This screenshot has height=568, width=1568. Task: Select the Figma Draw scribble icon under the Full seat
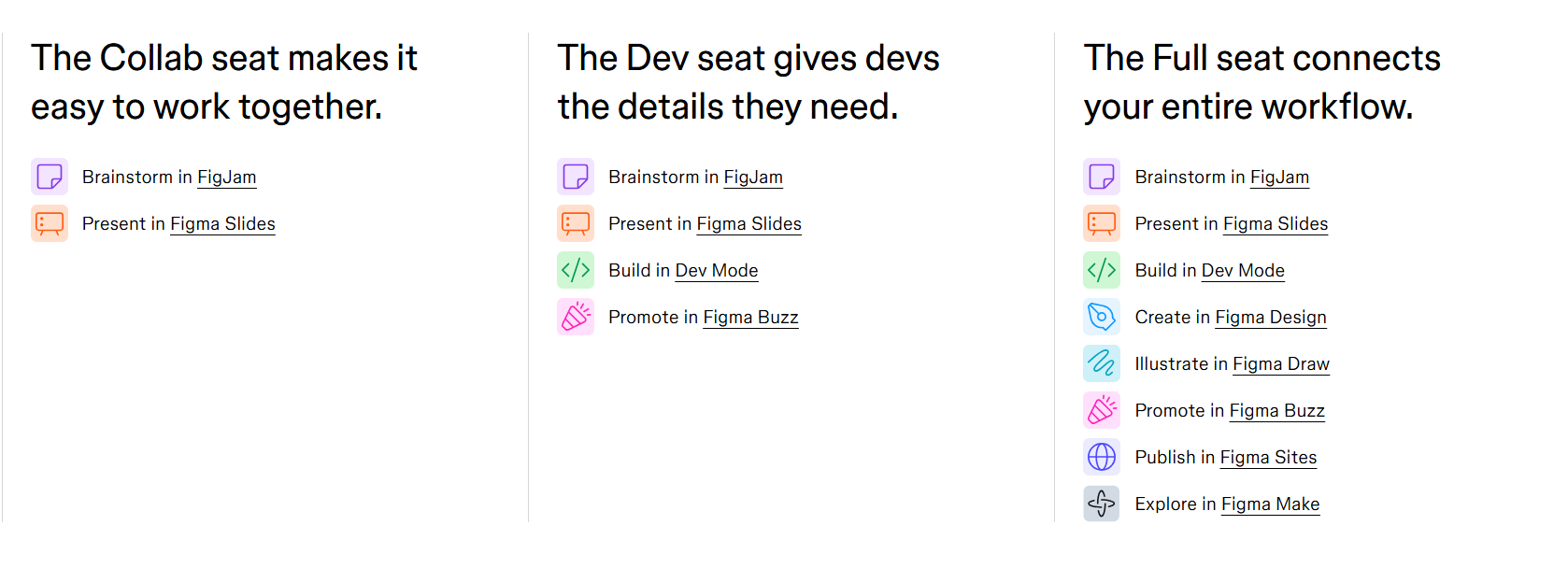pos(1102,363)
